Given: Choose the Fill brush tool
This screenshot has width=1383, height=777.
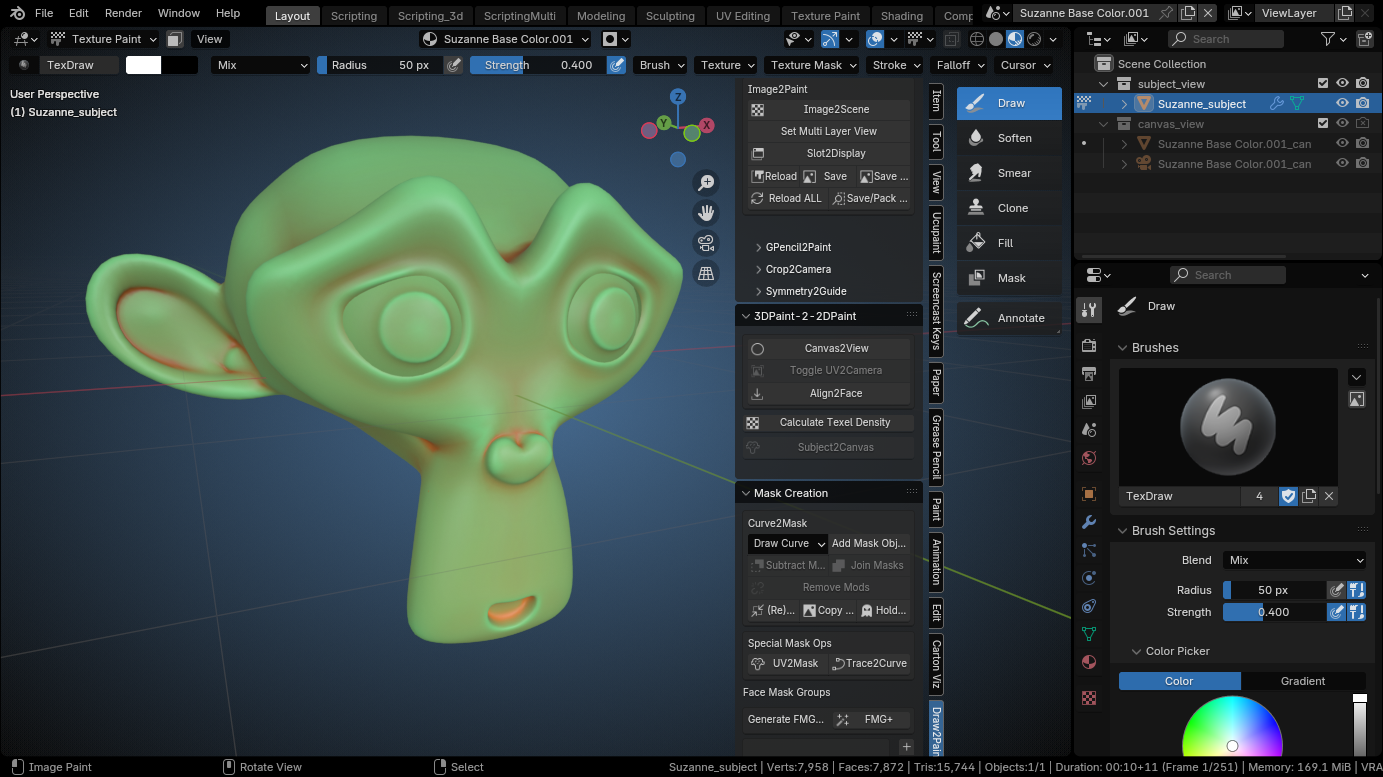Looking at the screenshot, I should (1008, 242).
